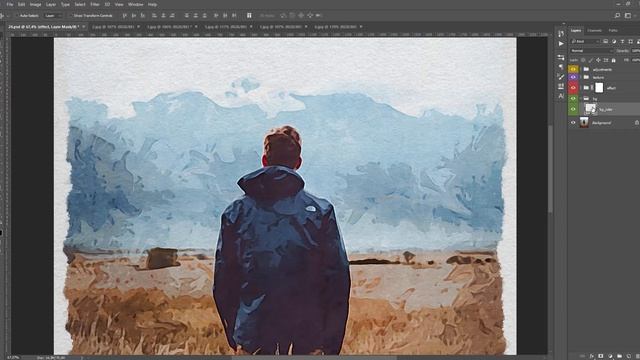Click Auto-Align Layers icon in options bar
640x360 pixels.
249,16
